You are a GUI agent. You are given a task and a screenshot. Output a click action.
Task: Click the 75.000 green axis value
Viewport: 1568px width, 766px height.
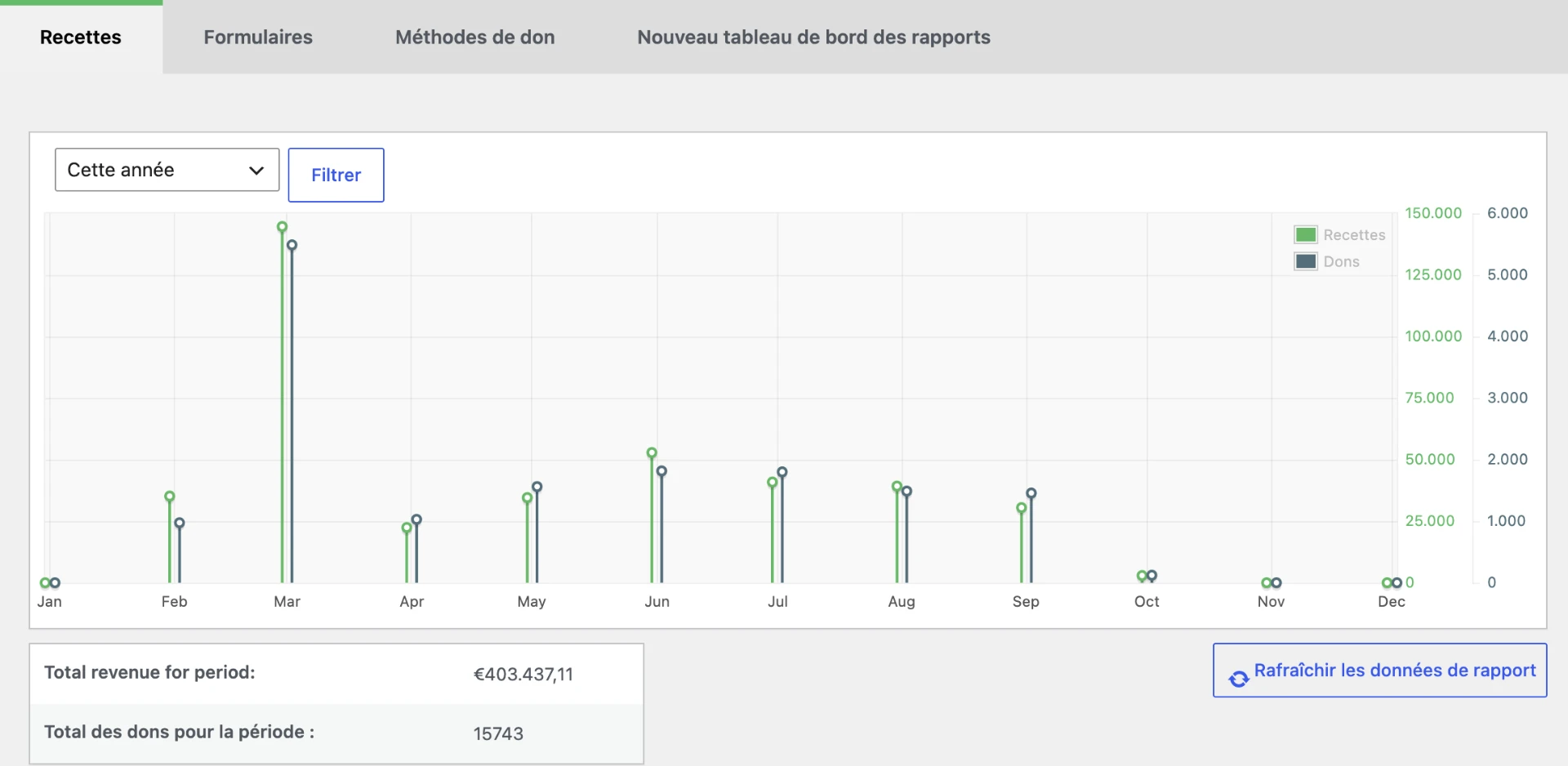[x=1429, y=398]
